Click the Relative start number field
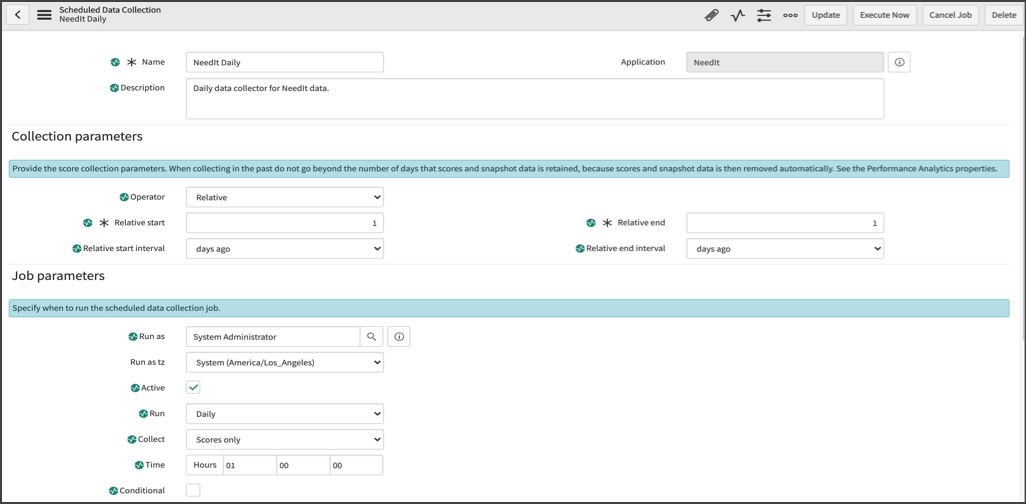 pyautogui.click(x=285, y=223)
